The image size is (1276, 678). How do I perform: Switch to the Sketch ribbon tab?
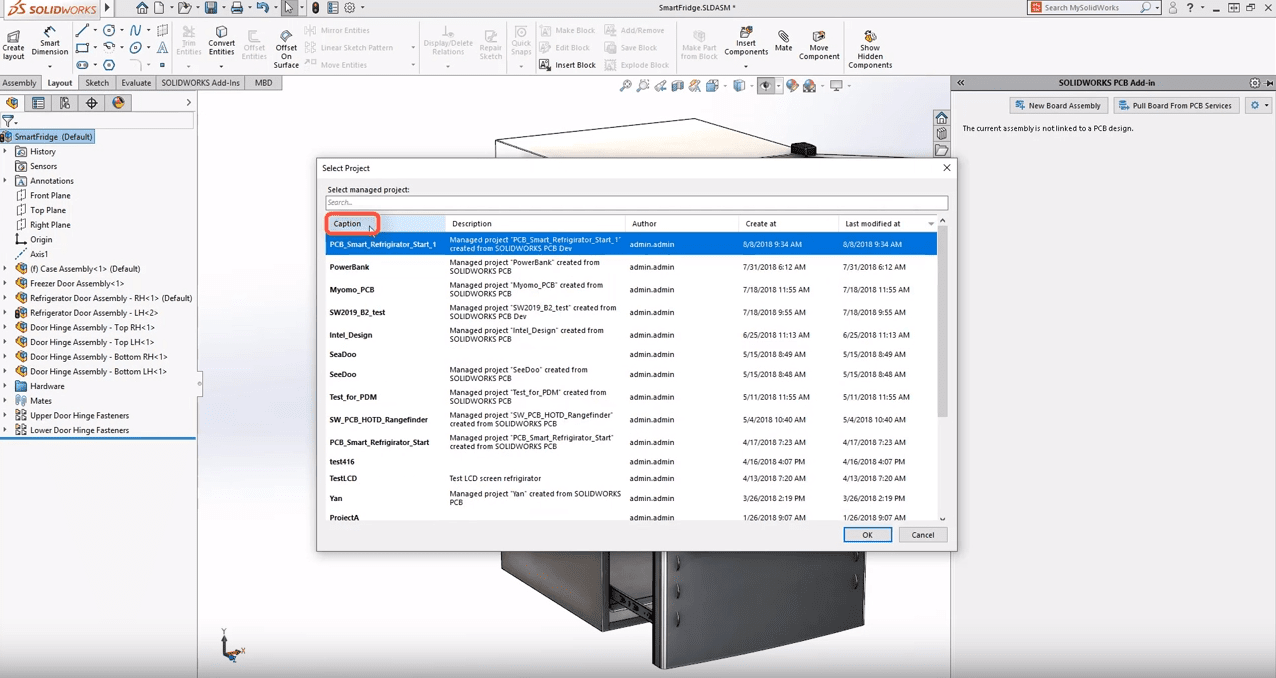coord(97,83)
